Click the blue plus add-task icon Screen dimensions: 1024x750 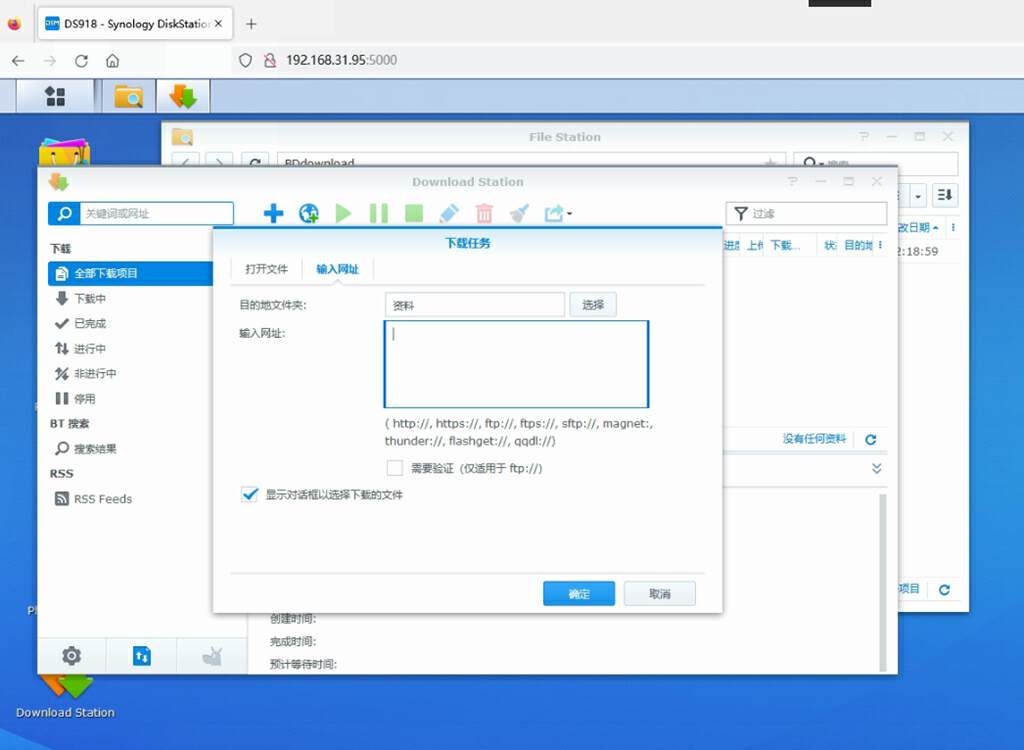tap(273, 213)
